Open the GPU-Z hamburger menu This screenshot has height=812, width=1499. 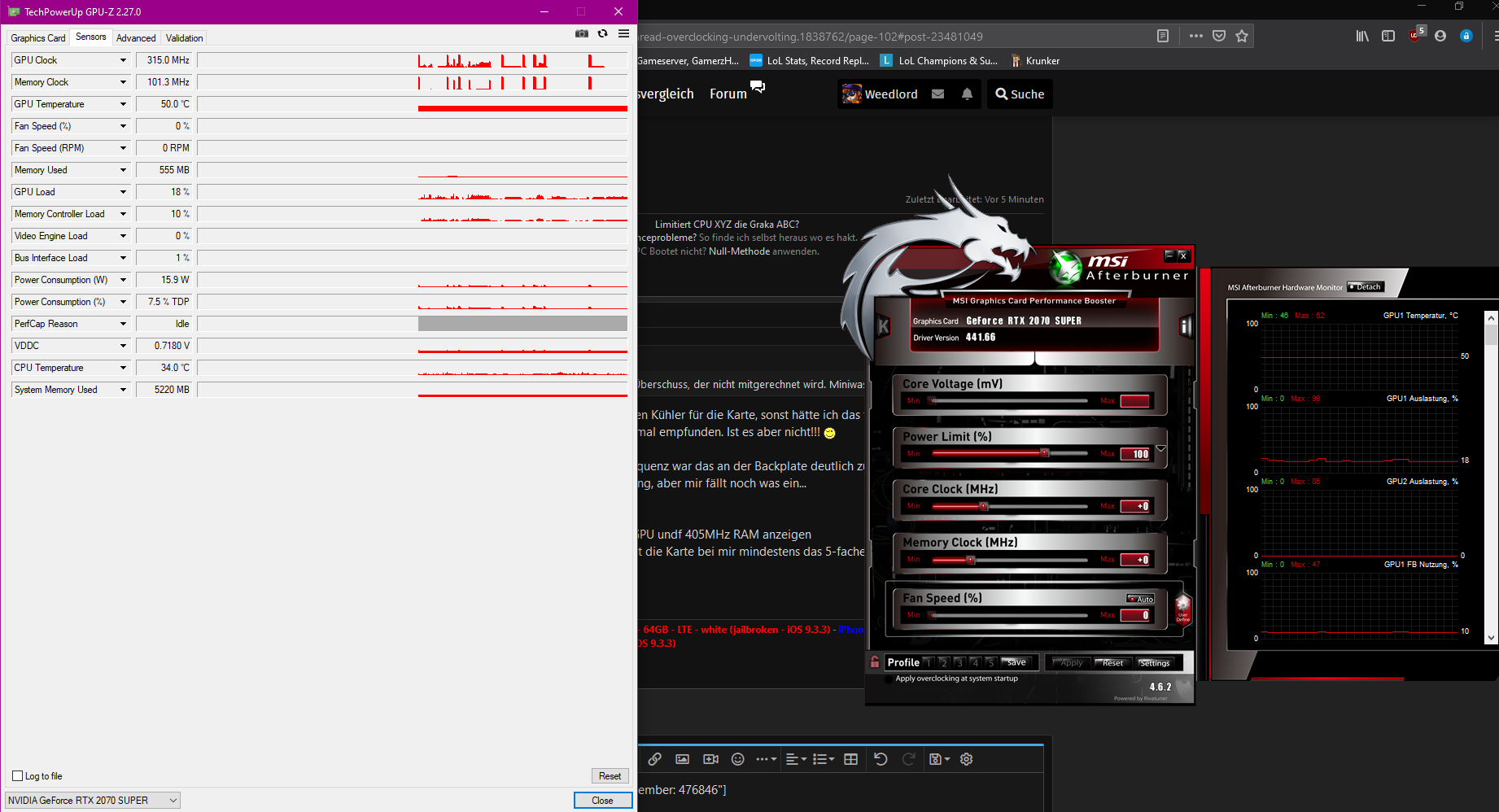623,33
